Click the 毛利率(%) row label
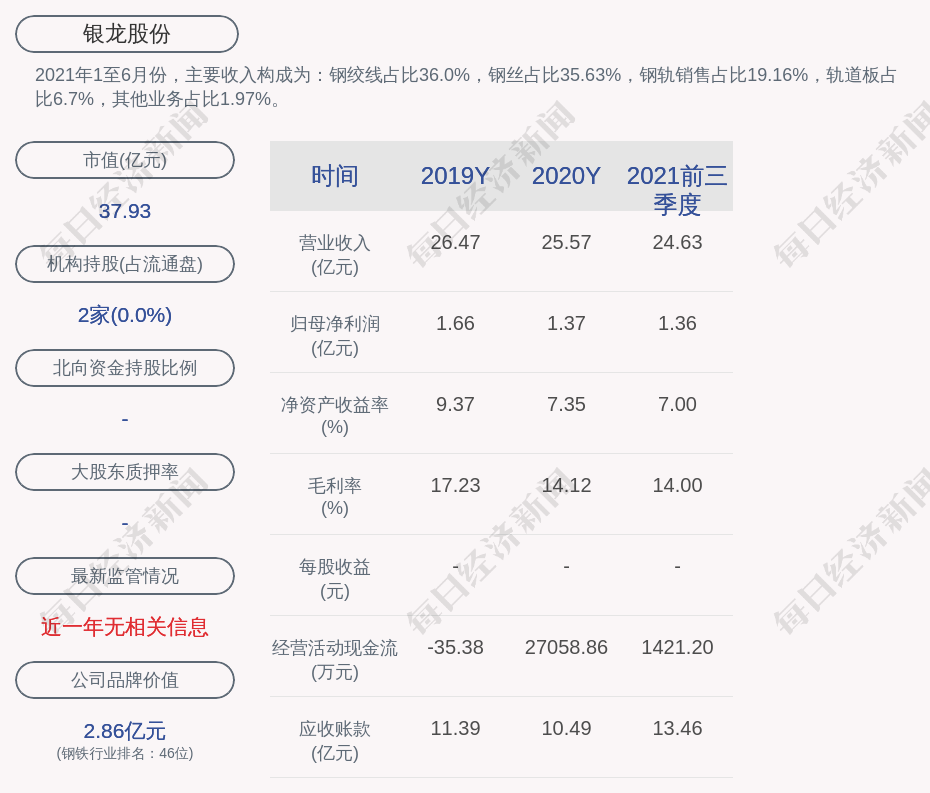Screen dimensions: 930x793 click(x=335, y=497)
